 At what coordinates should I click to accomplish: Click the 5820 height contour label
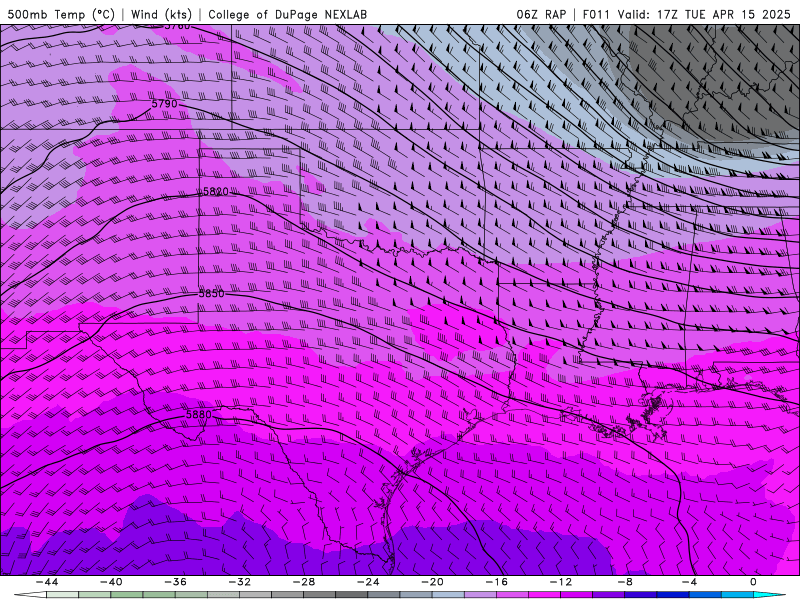[216, 191]
